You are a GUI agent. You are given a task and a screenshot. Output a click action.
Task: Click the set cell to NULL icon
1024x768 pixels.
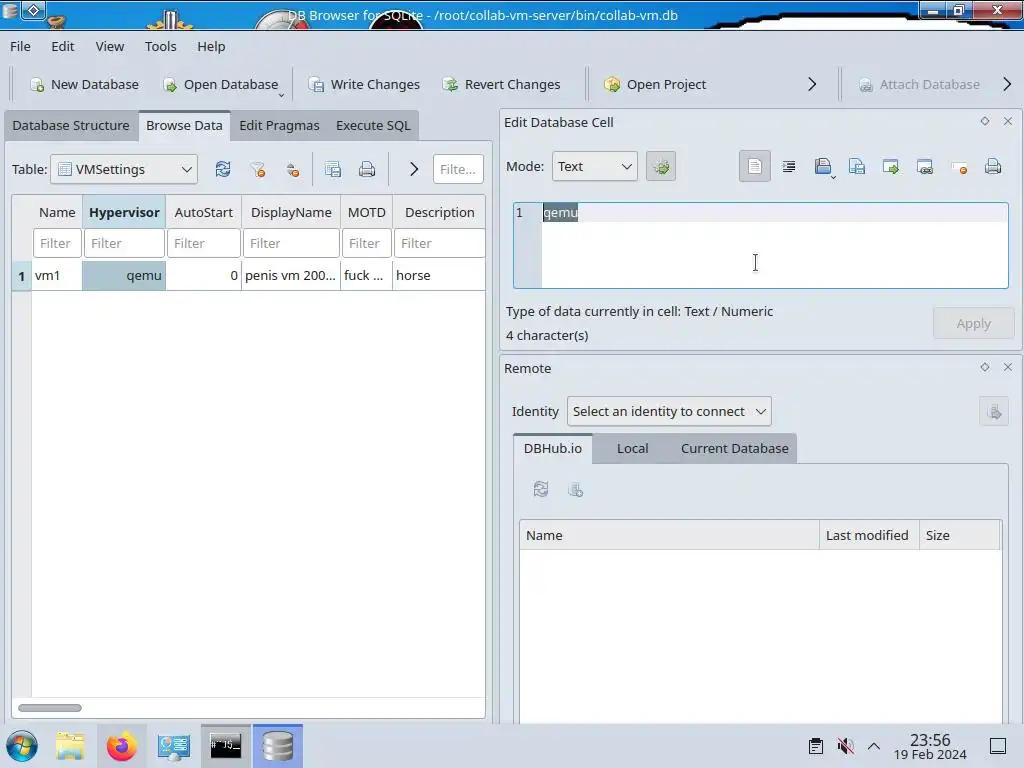coord(959,167)
